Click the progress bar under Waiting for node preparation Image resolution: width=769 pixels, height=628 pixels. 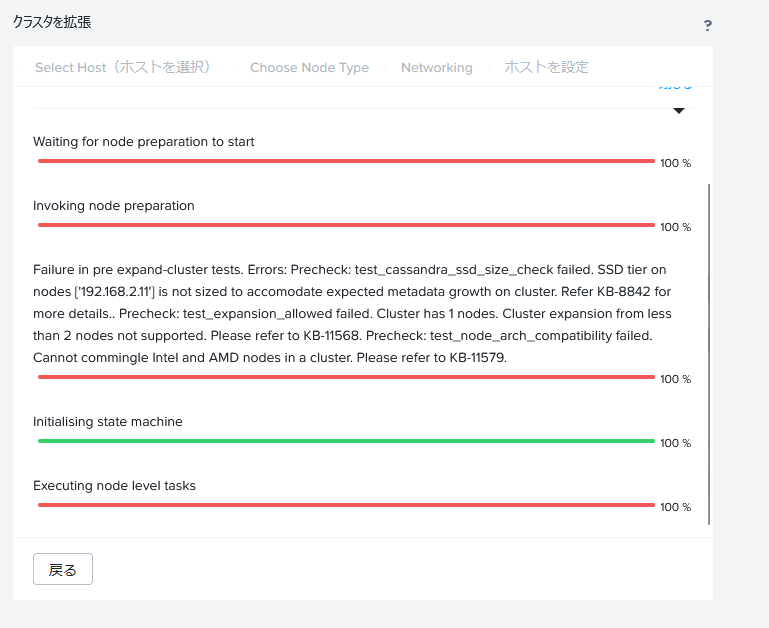pyautogui.click(x=346, y=161)
